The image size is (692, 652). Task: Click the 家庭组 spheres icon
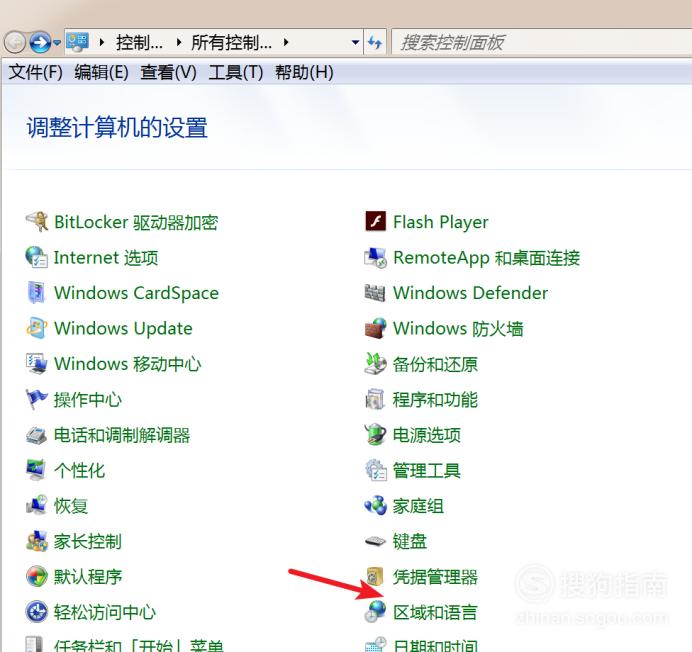pyautogui.click(x=376, y=505)
